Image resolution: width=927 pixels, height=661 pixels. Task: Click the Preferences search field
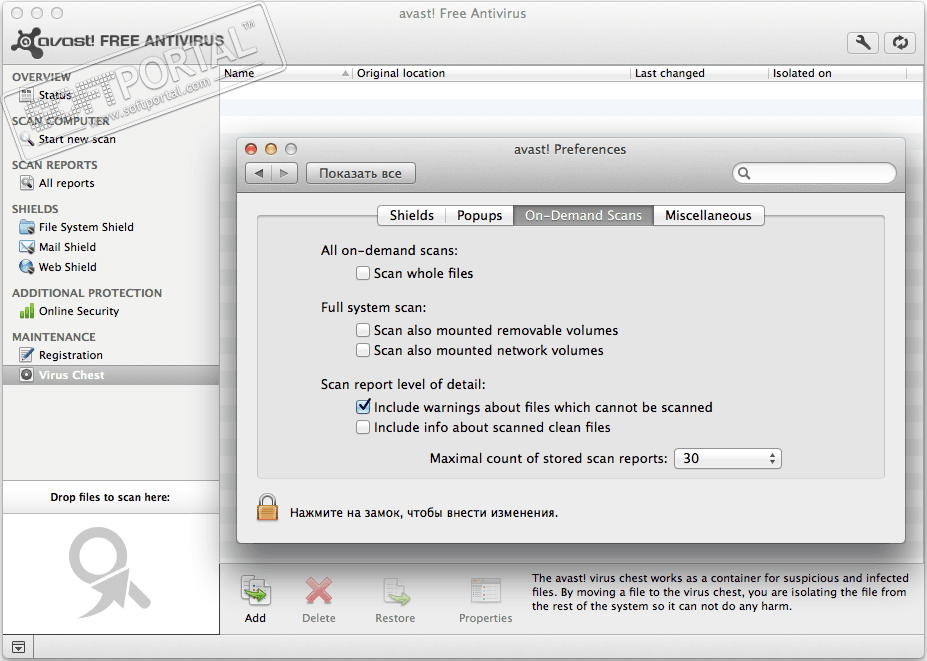pos(814,173)
